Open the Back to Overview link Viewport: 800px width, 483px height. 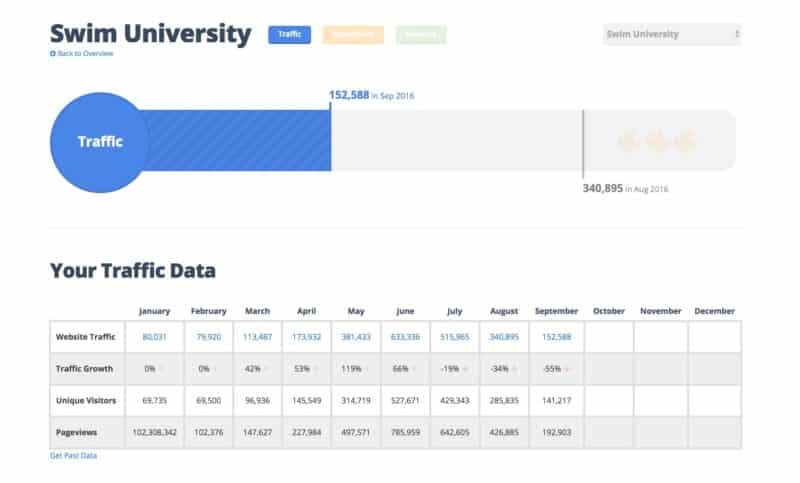85,54
